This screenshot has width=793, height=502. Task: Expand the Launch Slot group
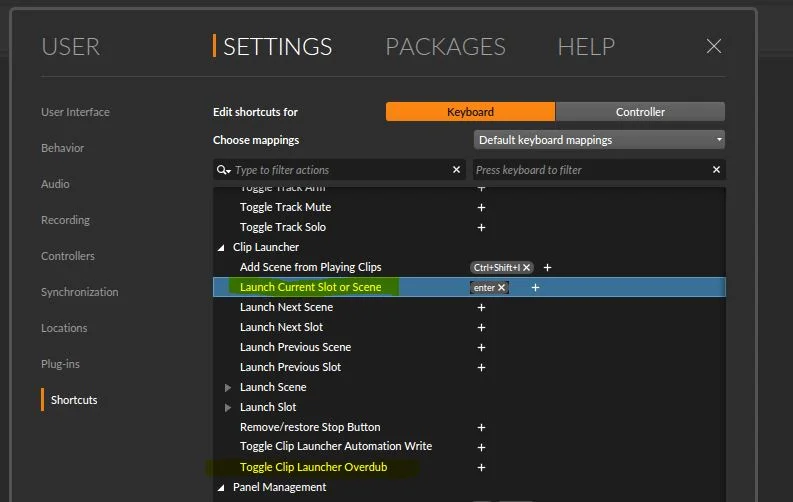point(228,407)
